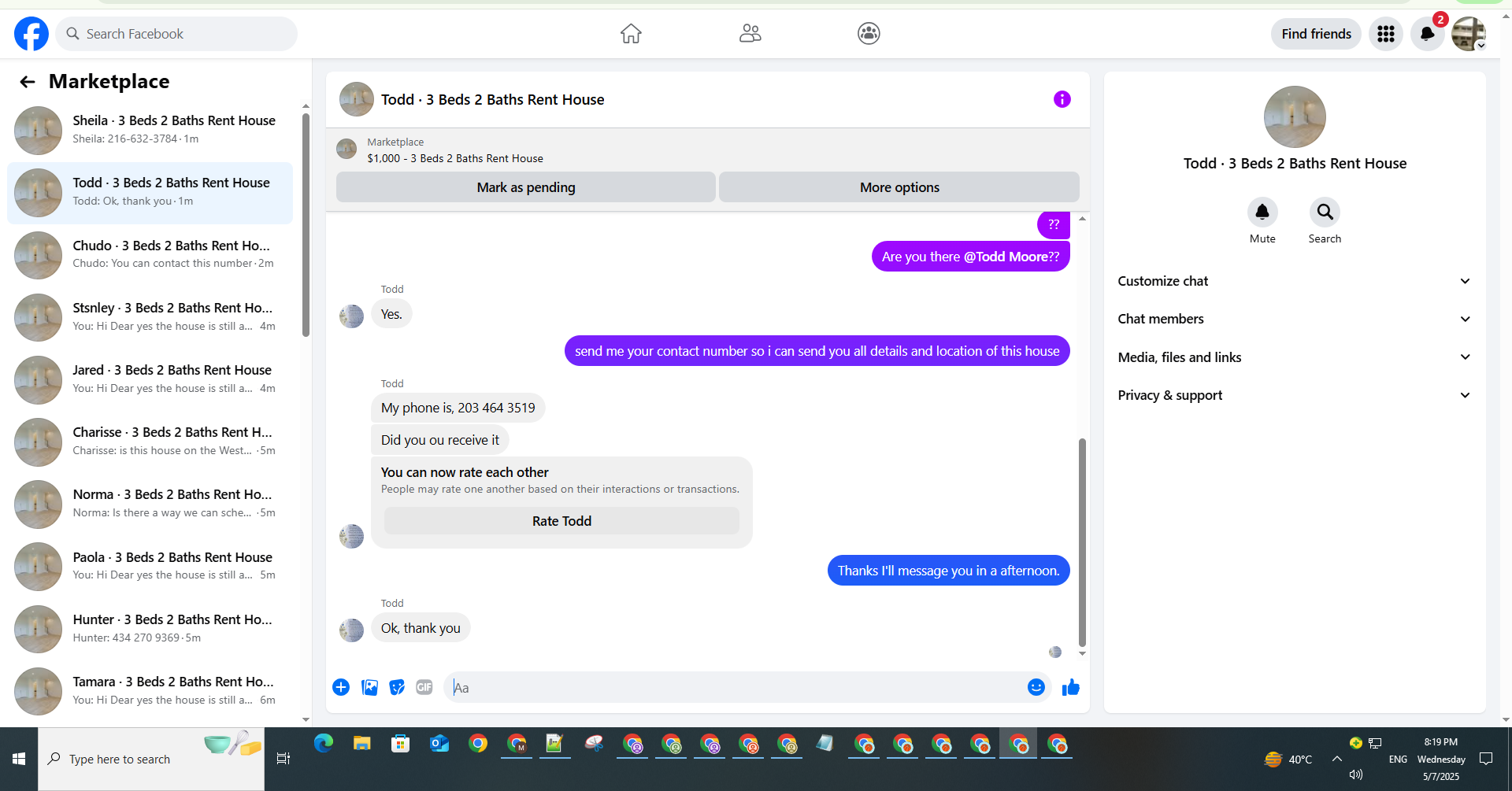The width and height of the screenshot is (1512, 791).
Task: Open Charisse's conversation
Action: coord(150,442)
